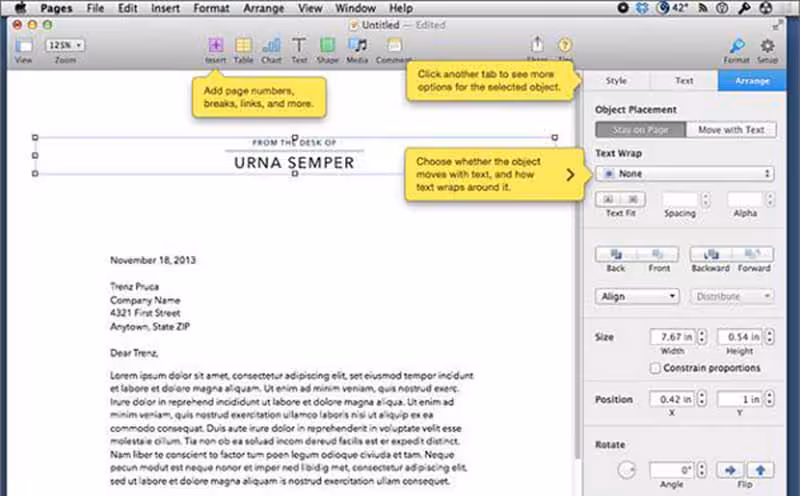Image resolution: width=800 pixels, height=496 pixels.
Task: Open the Insert menu in menu bar
Action: [165, 8]
